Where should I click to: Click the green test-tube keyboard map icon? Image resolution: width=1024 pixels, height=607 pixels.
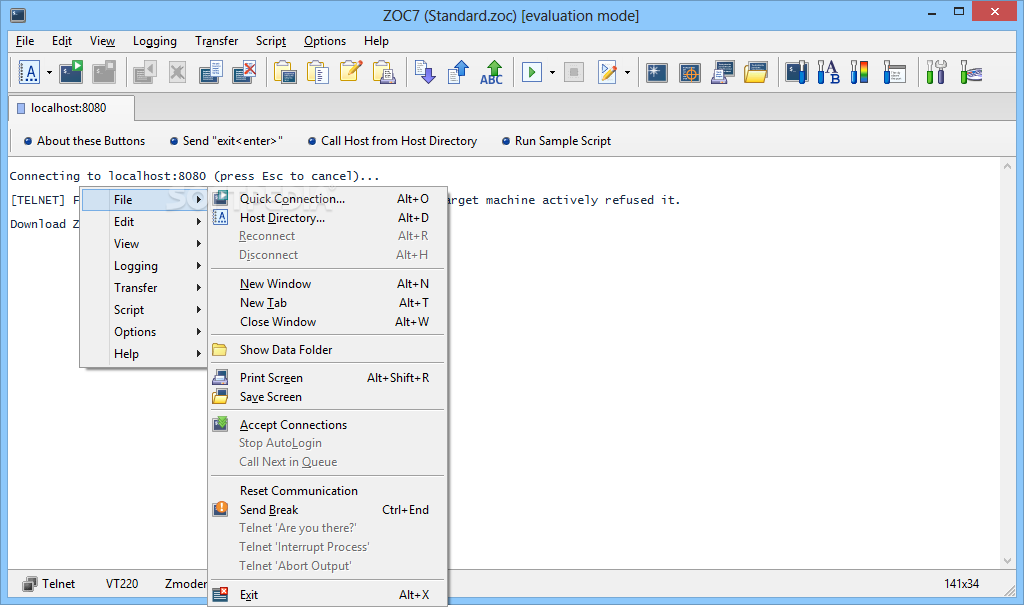971,72
